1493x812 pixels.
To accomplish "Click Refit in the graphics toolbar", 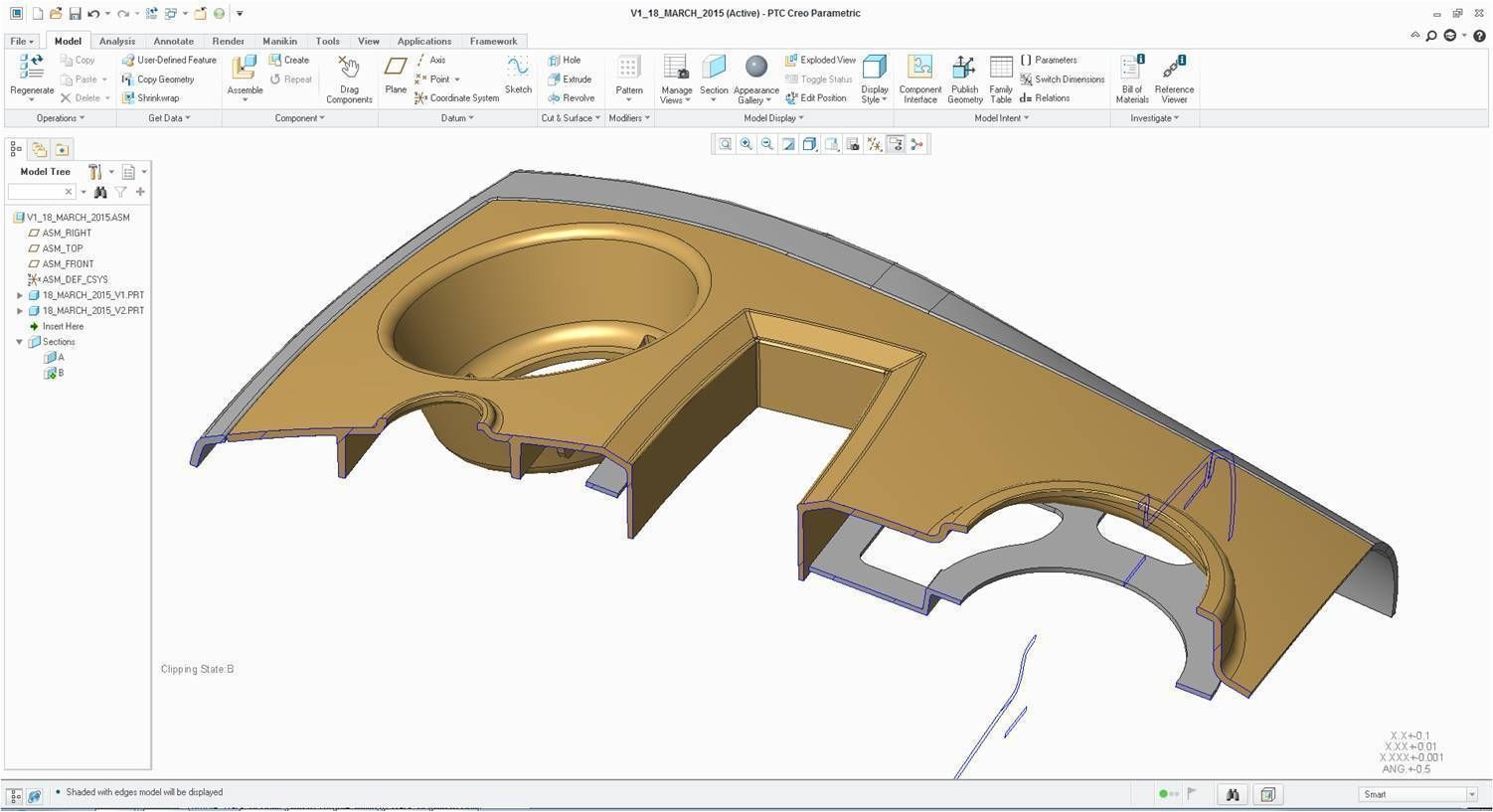I will coord(725,144).
